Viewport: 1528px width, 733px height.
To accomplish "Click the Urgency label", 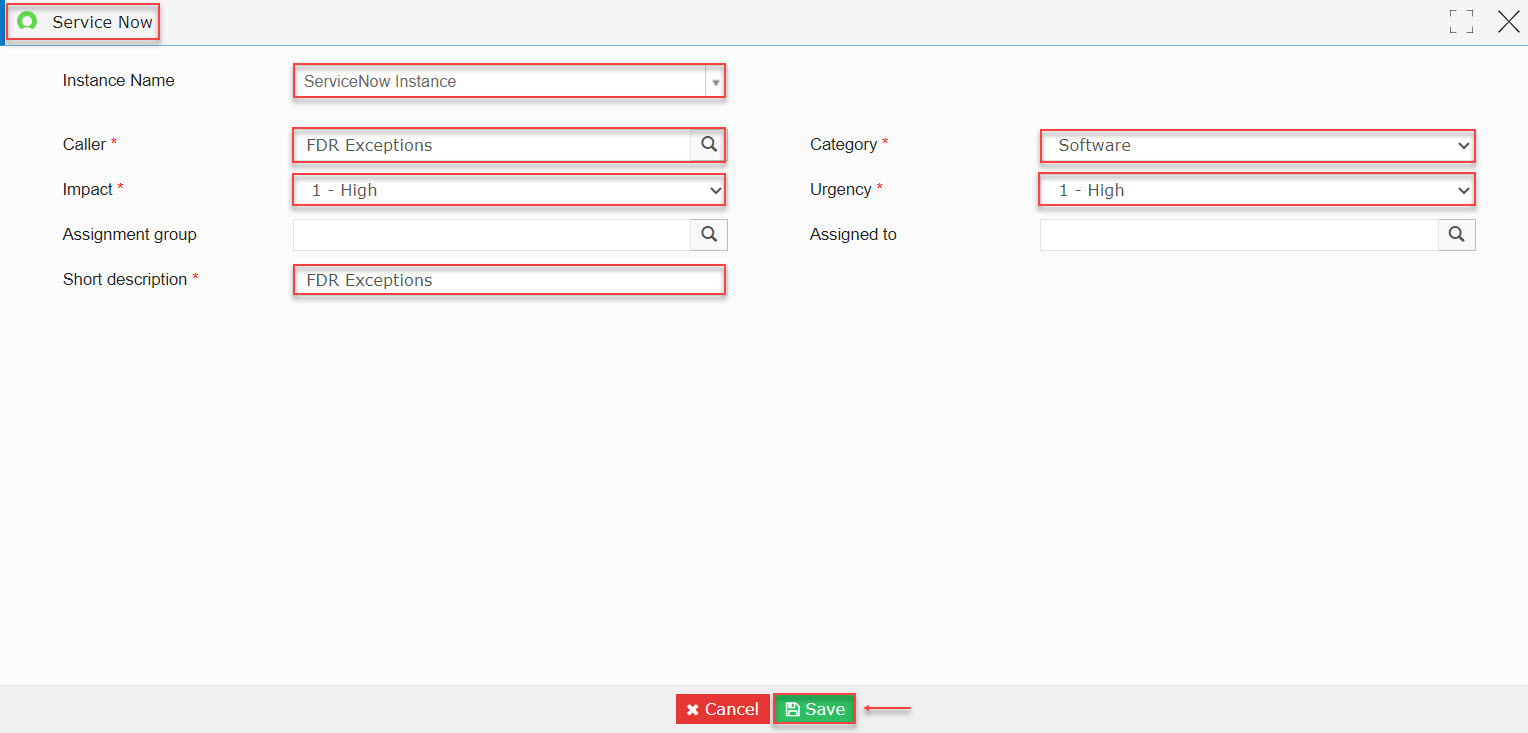I will (840, 189).
